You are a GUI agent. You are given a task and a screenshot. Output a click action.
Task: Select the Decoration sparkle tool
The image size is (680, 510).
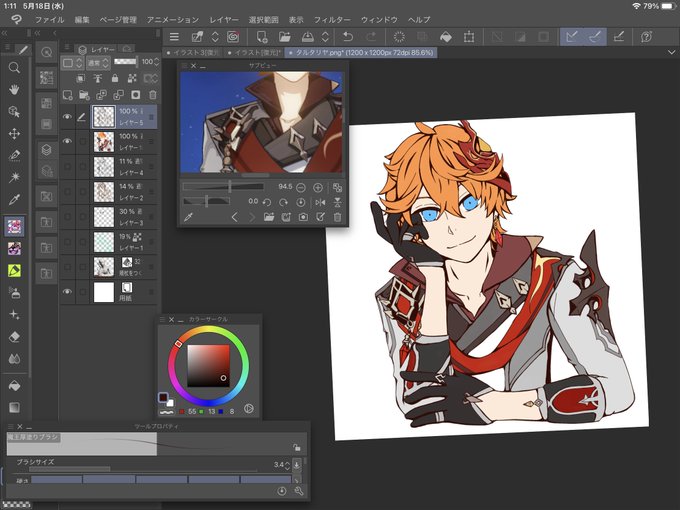click(14, 315)
